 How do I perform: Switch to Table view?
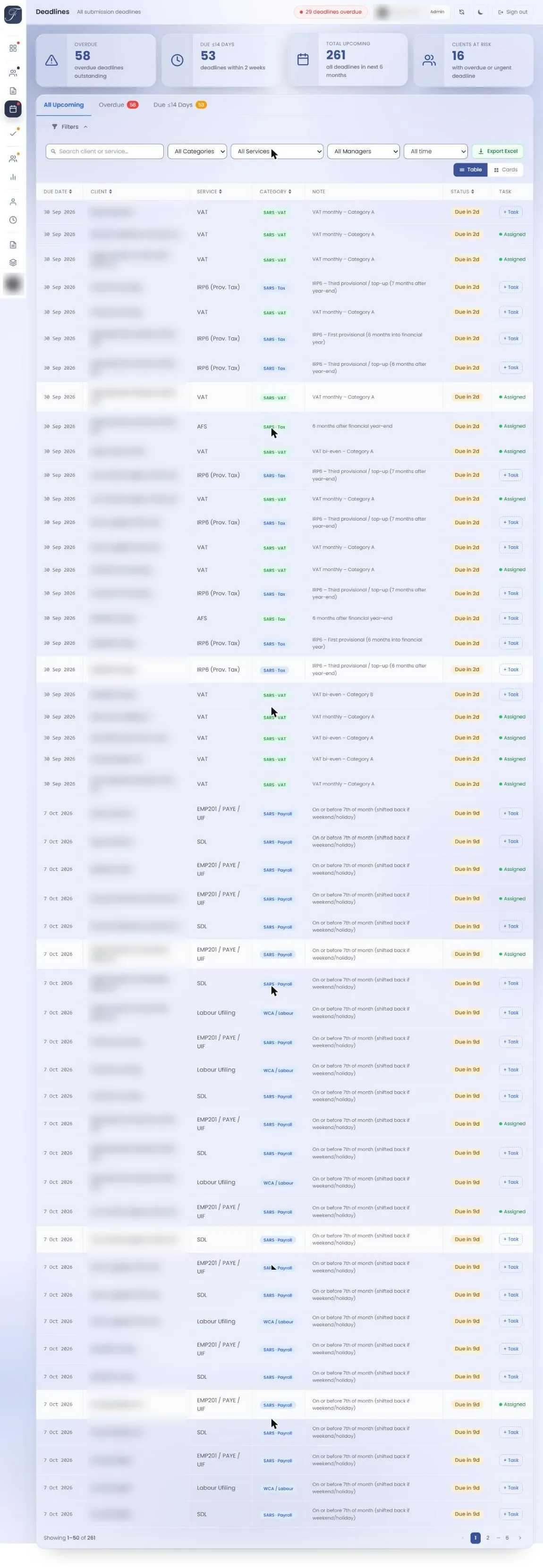(x=470, y=170)
